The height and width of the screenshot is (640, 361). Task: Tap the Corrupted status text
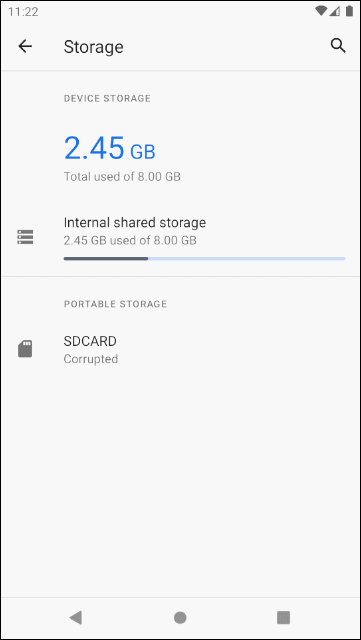[x=91, y=359]
